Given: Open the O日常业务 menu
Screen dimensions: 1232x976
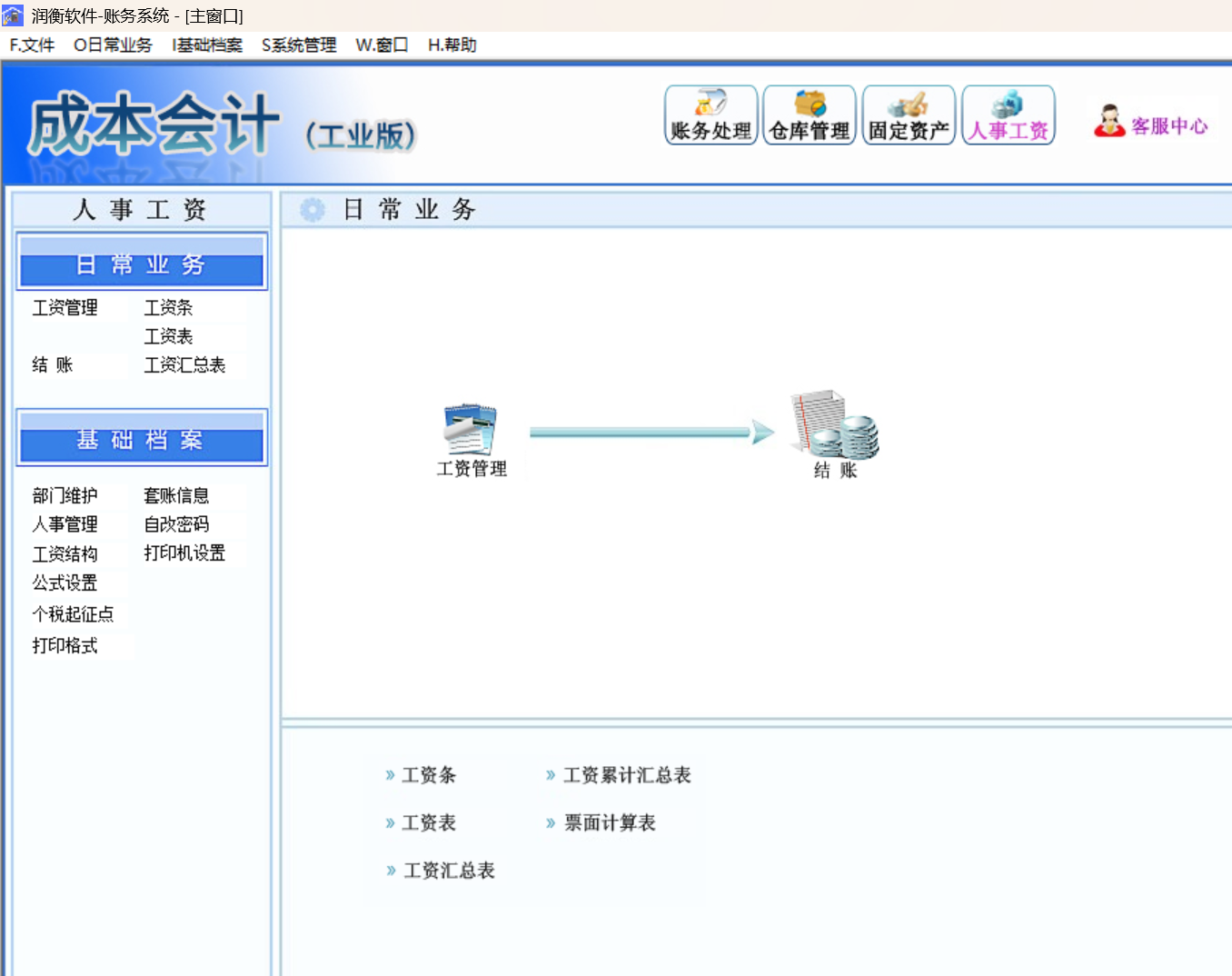Looking at the screenshot, I should [x=113, y=45].
